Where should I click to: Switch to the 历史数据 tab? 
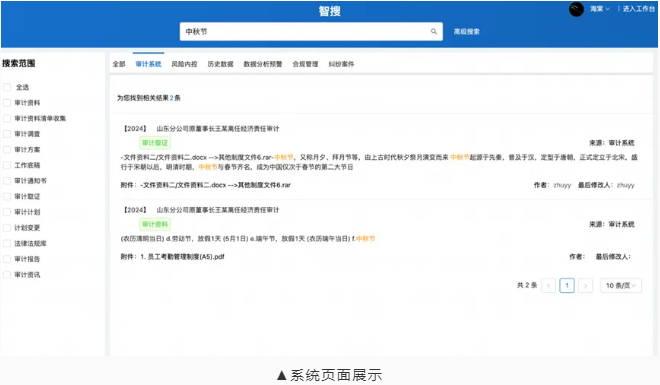pyautogui.click(x=220, y=64)
